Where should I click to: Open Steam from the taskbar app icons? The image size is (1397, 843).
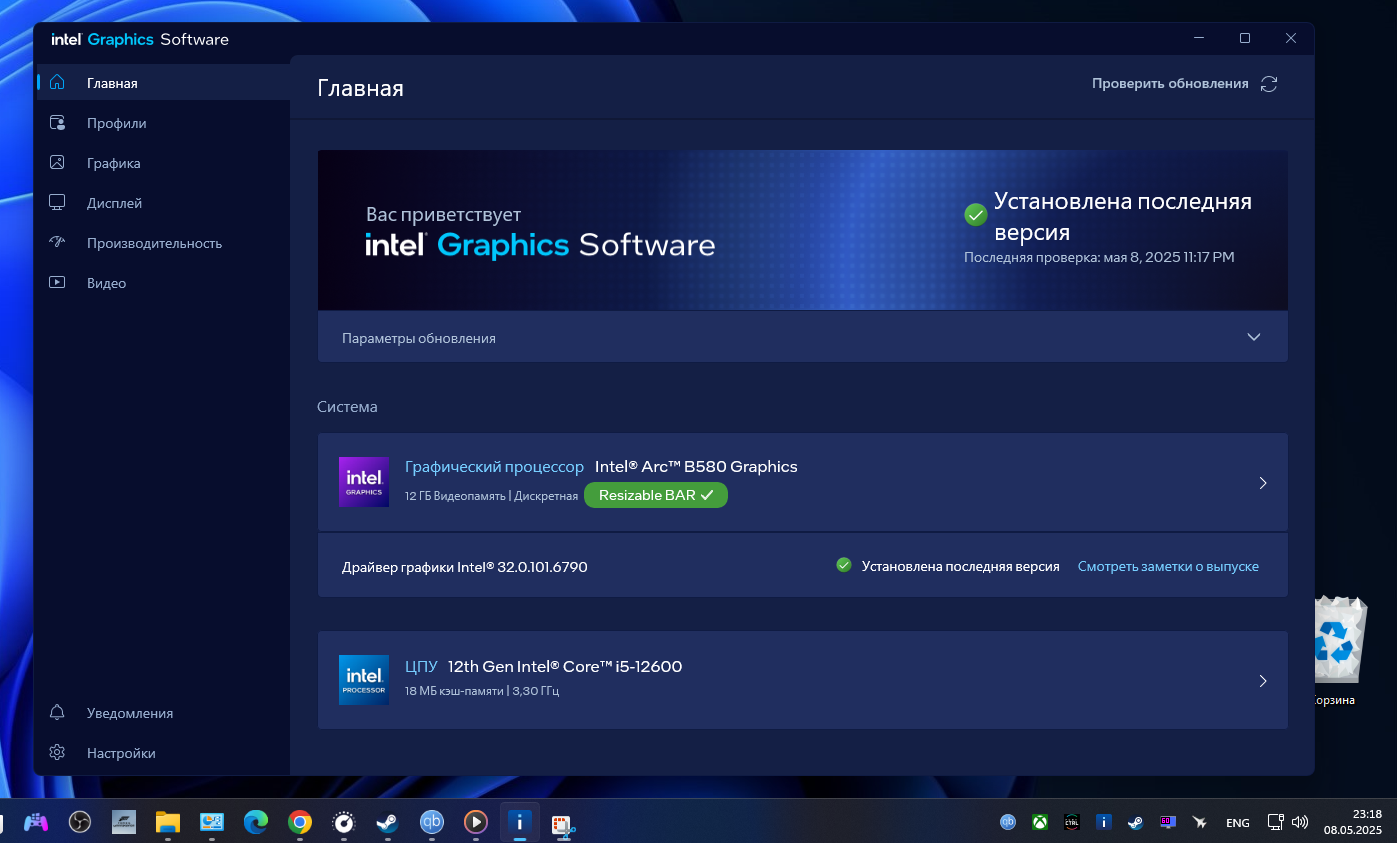[x=388, y=822]
